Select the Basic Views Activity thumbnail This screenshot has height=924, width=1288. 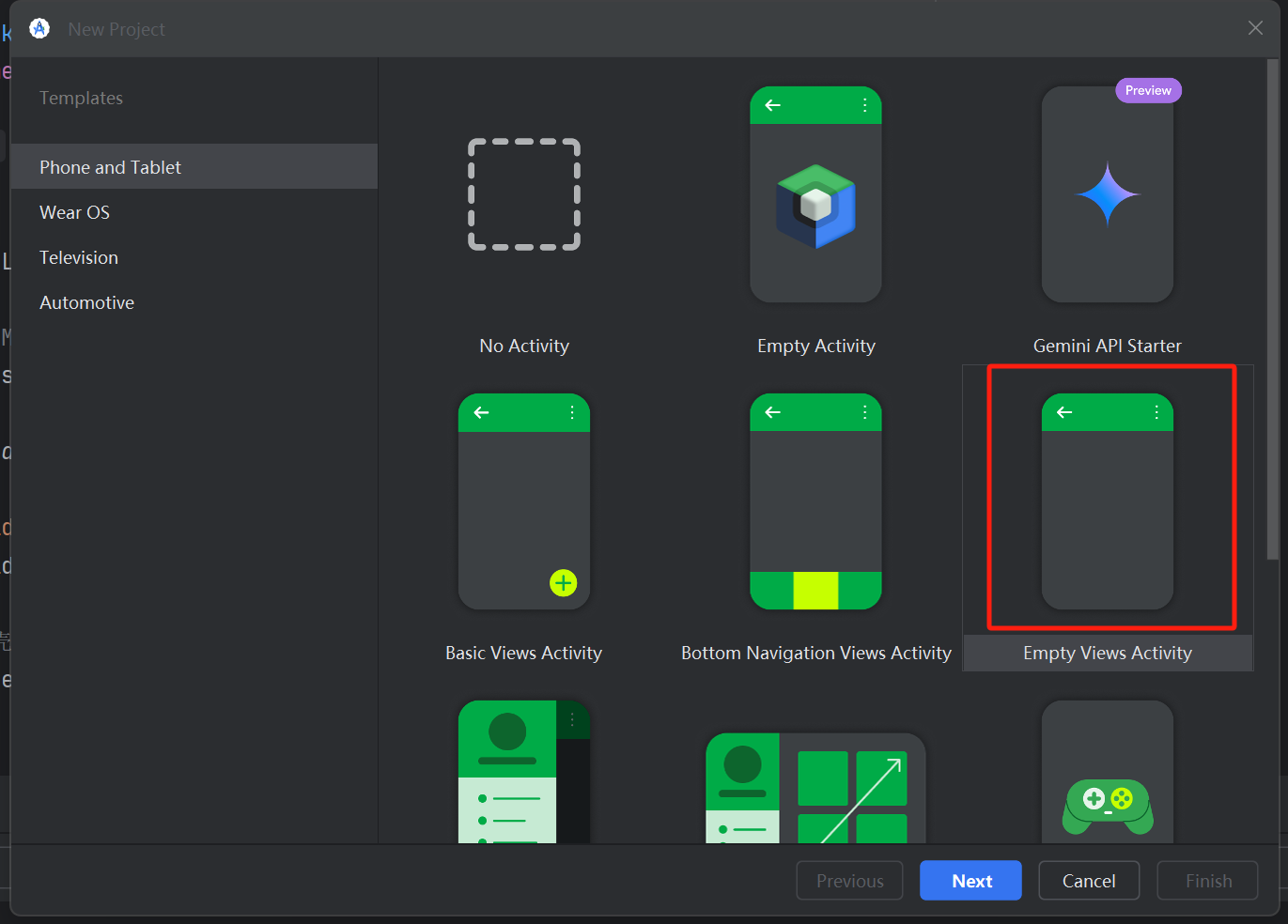(x=524, y=501)
